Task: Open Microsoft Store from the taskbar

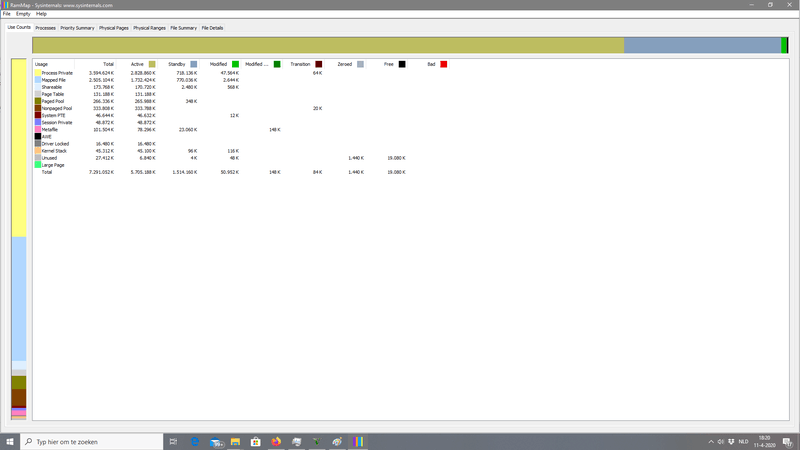Action: tap(256, 442)
